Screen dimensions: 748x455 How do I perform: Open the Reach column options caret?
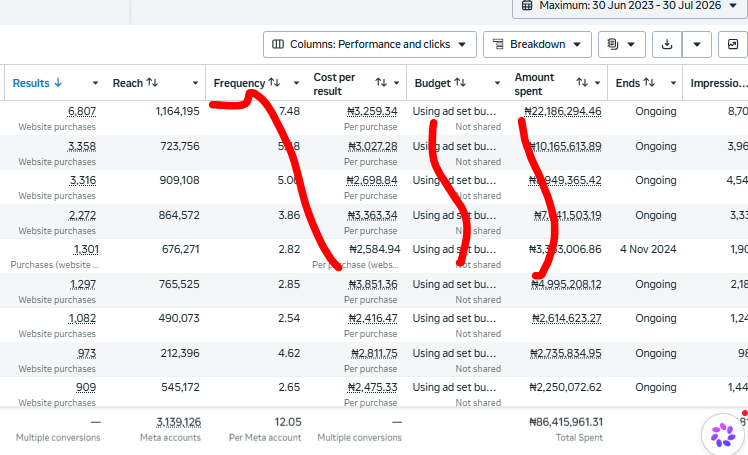(x=195, y=83)
